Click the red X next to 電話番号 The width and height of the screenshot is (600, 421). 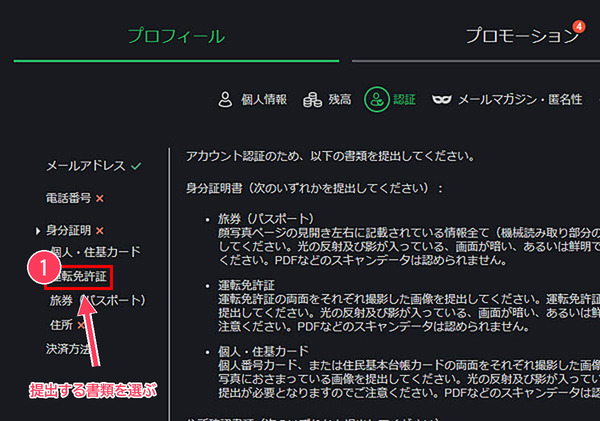click(99, 199)
